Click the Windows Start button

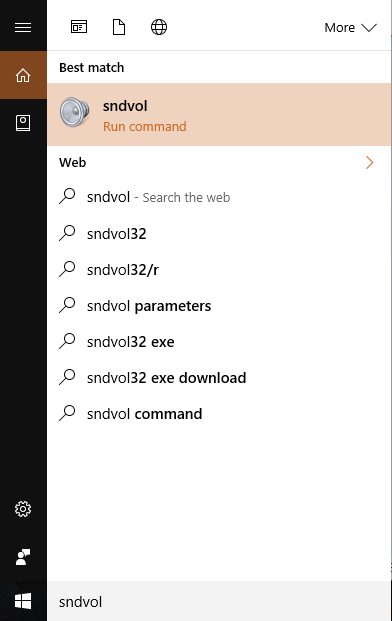pos(23,601)
